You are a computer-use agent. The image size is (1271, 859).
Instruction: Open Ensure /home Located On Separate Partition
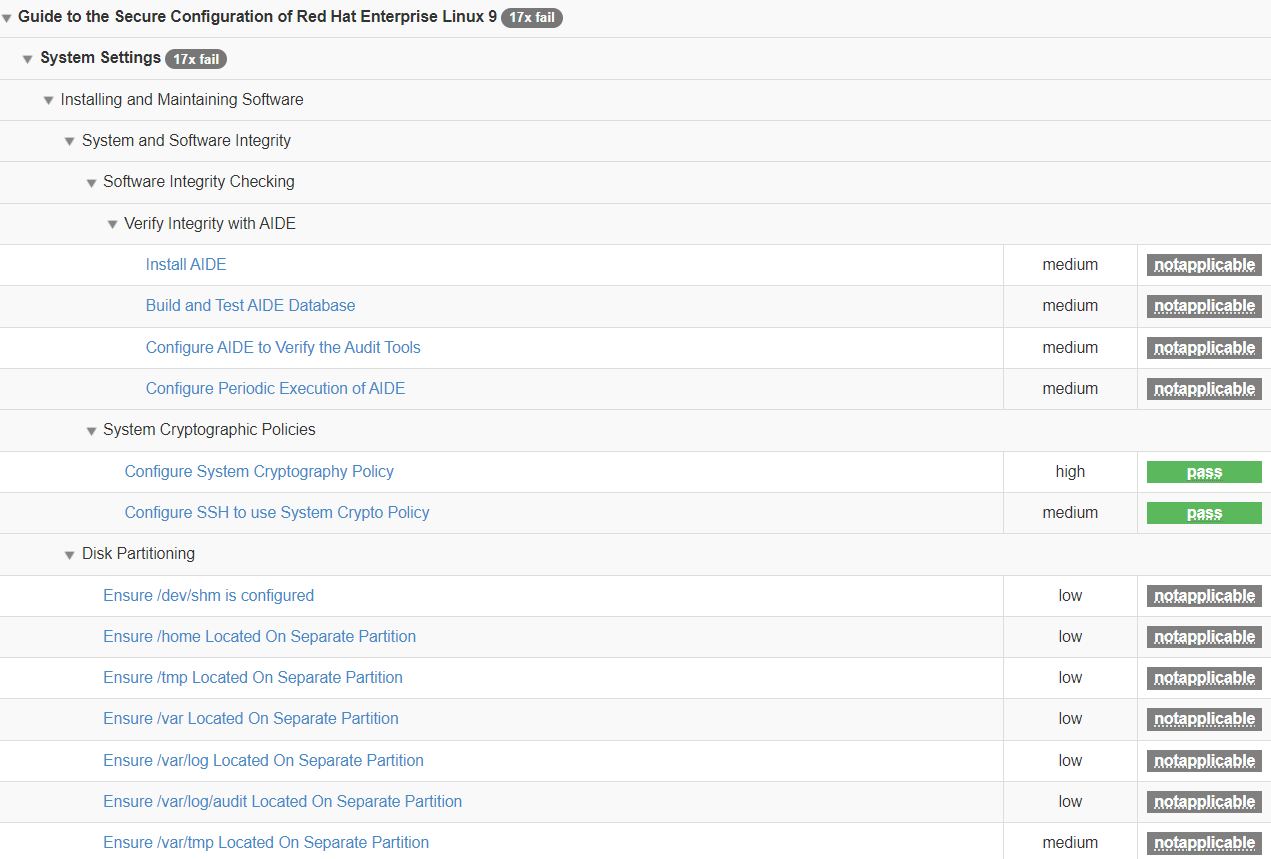[x=259, y=637]
